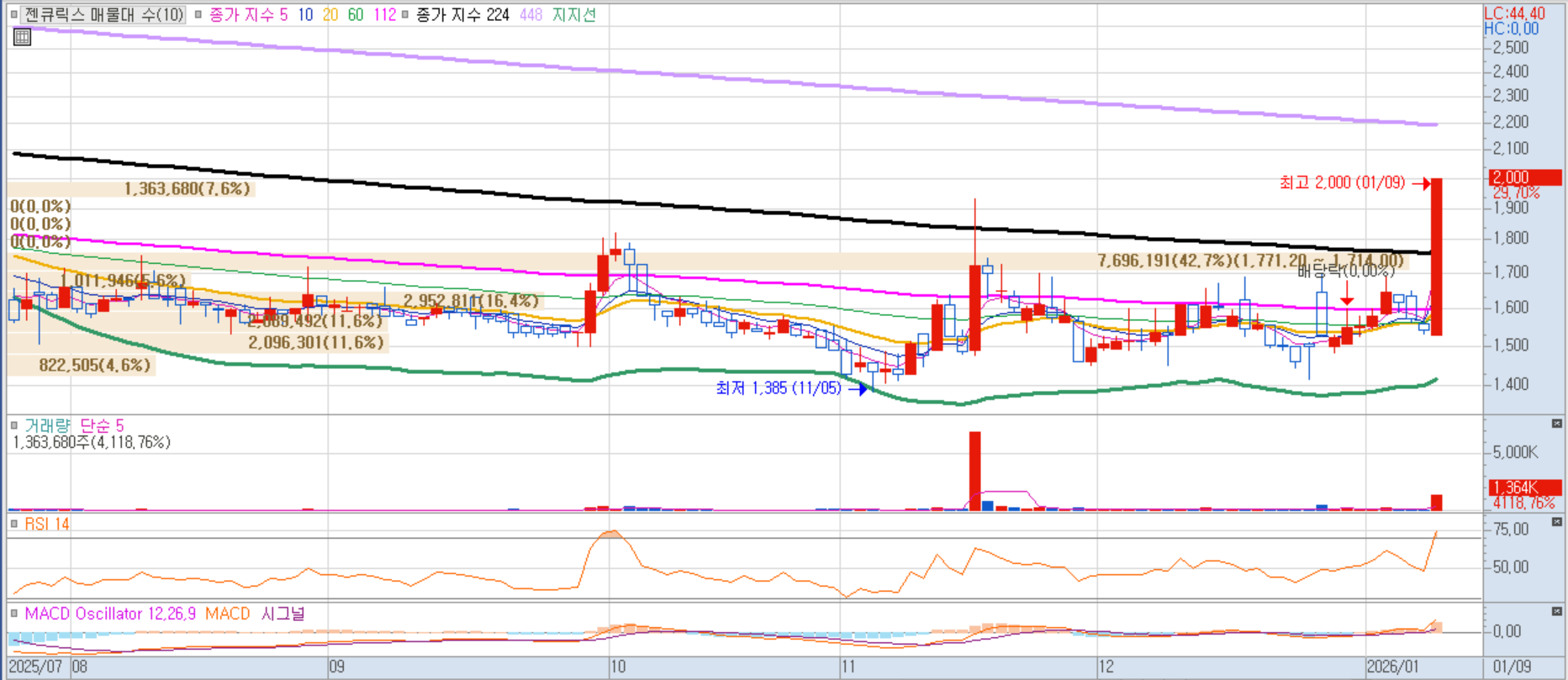
Task: Close the RSI 14 indicator panel
Action: tap(1557, 522)
